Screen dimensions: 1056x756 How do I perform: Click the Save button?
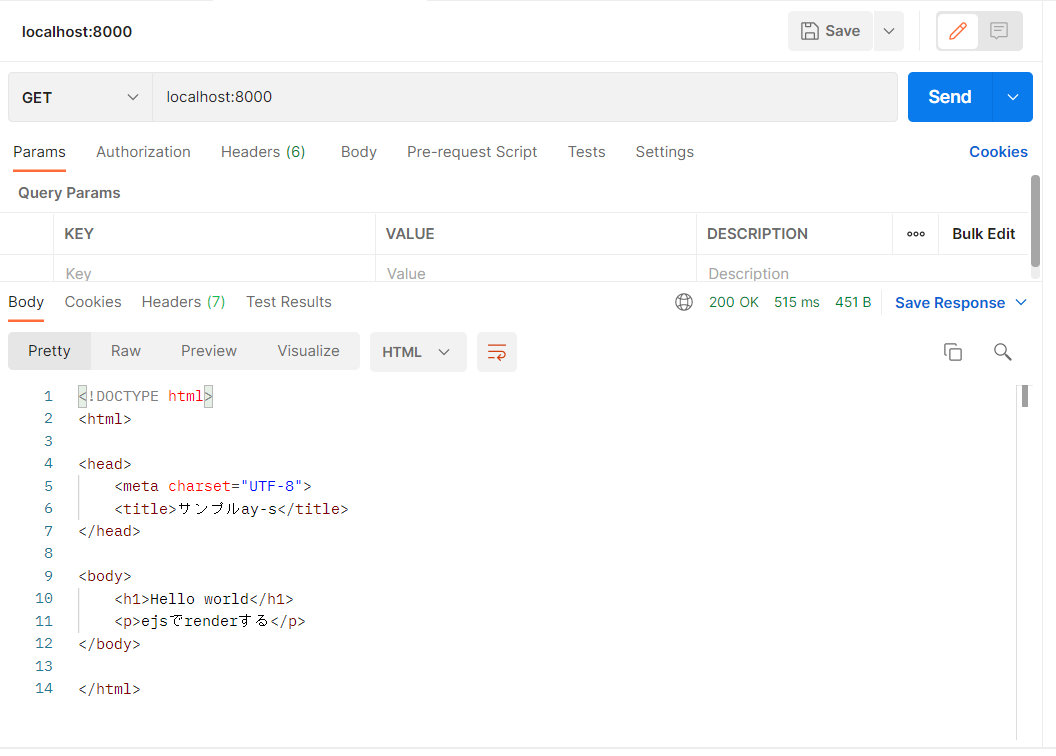tap(830, 31)
